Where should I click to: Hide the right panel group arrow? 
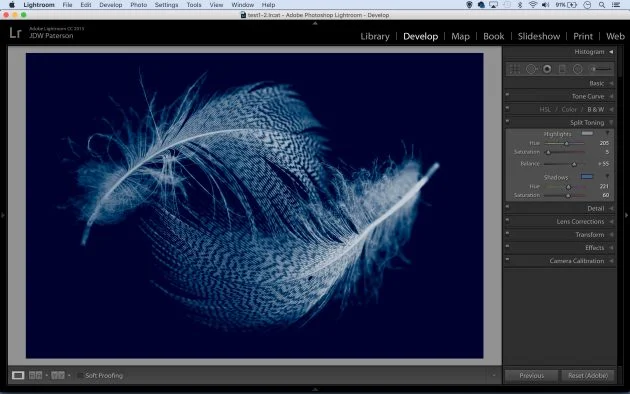626,215
